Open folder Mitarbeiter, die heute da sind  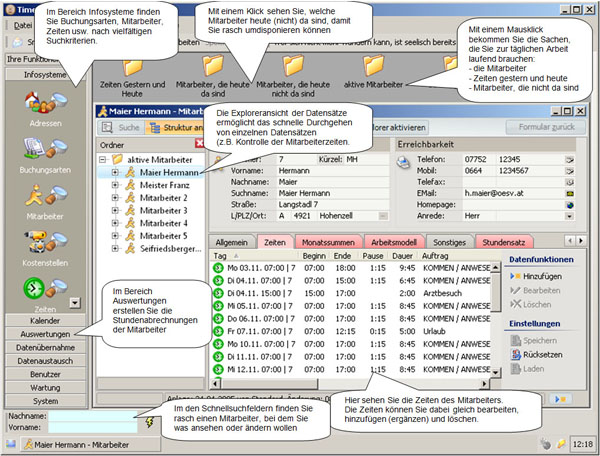212,76
